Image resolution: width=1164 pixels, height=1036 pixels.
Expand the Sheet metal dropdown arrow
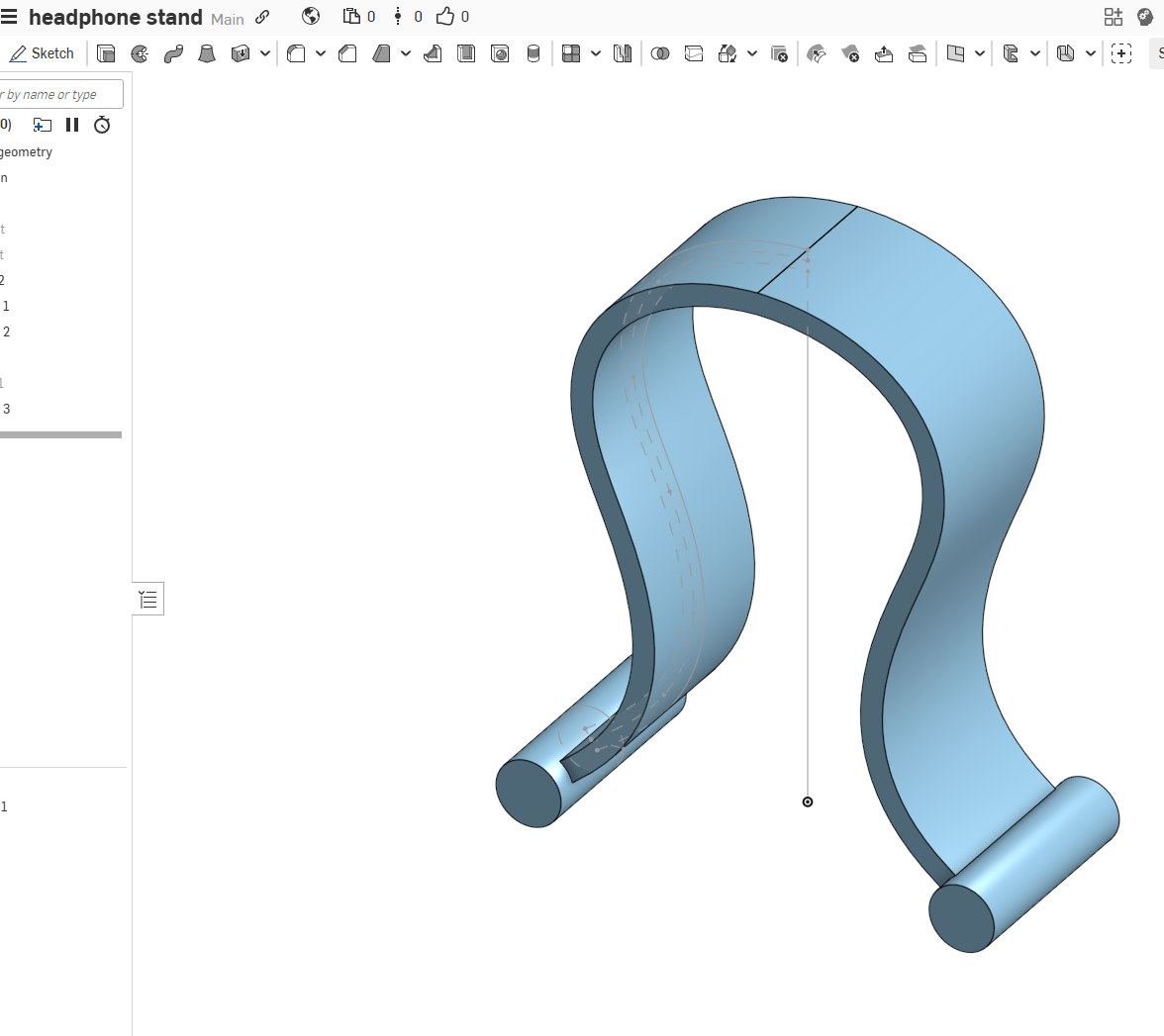click(x=1091, y=53)
